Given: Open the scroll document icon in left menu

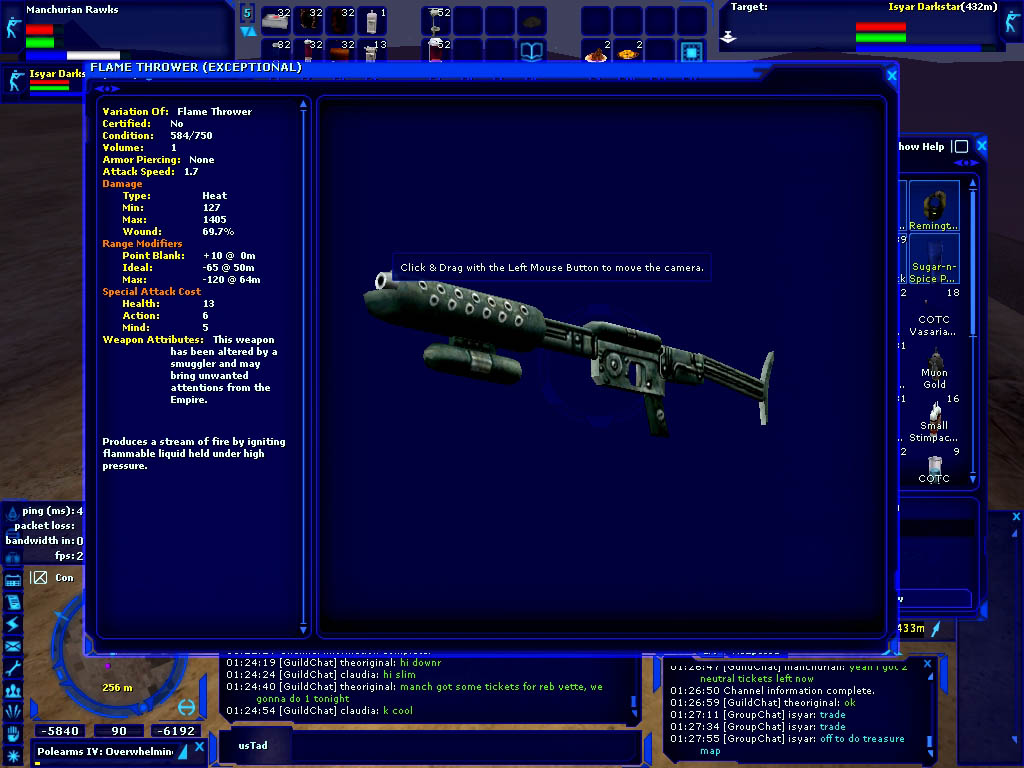Looking at the screenshot, I should 13,602.
